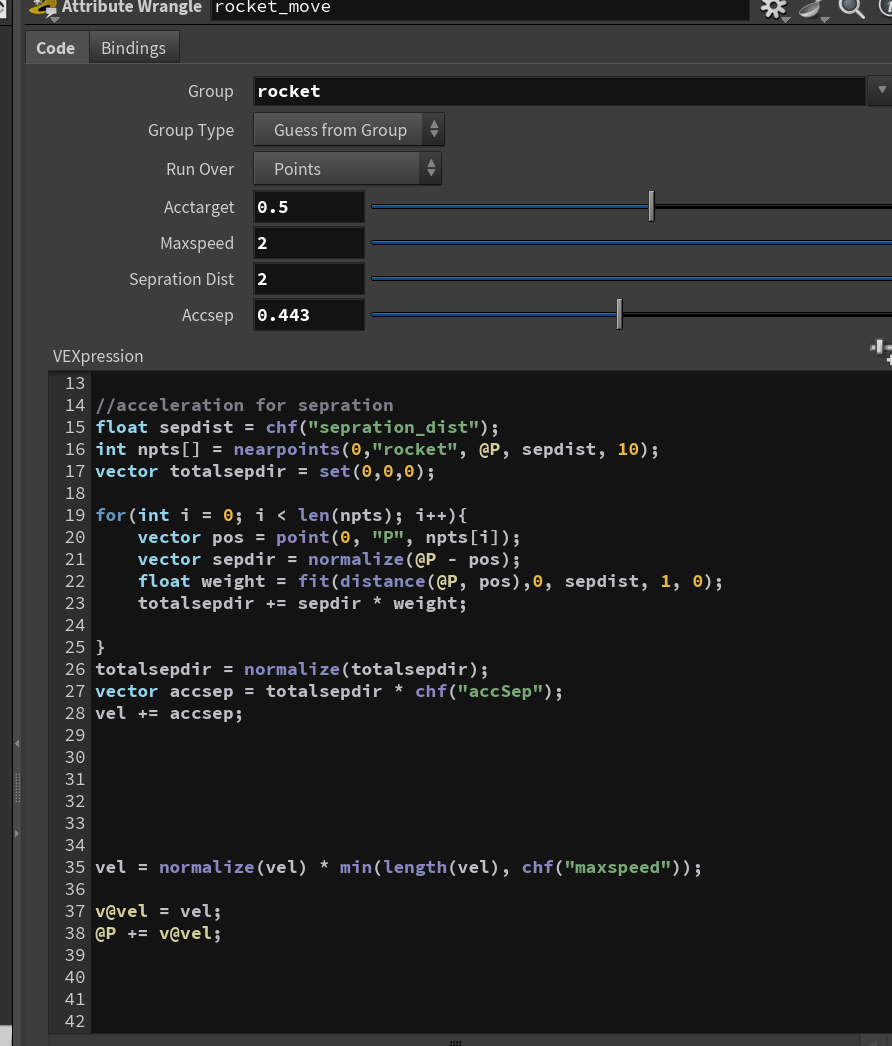Click line number 30 in the gutter
Viewport: 892px width, 1046px height.
[75, 757]
